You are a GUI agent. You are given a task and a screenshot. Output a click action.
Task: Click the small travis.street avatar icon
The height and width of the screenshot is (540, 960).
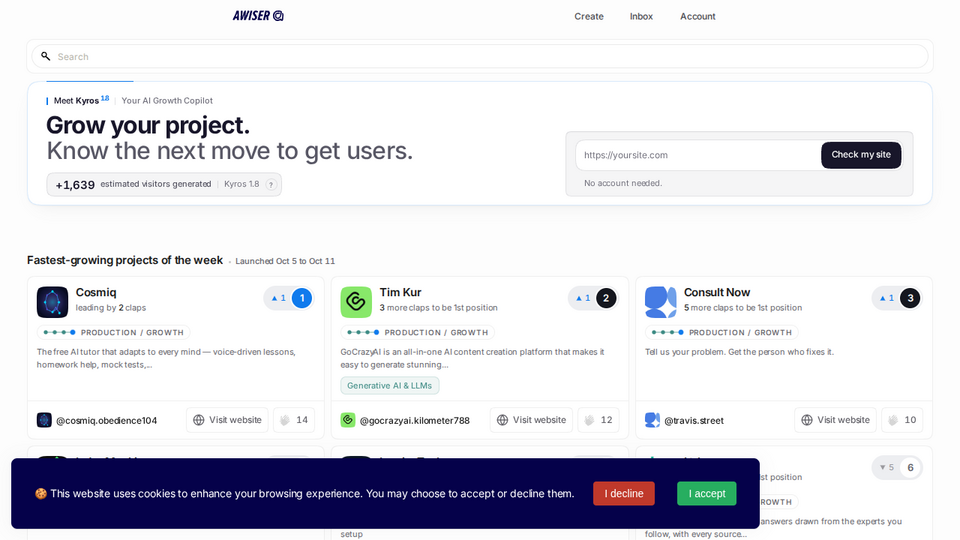652,420
